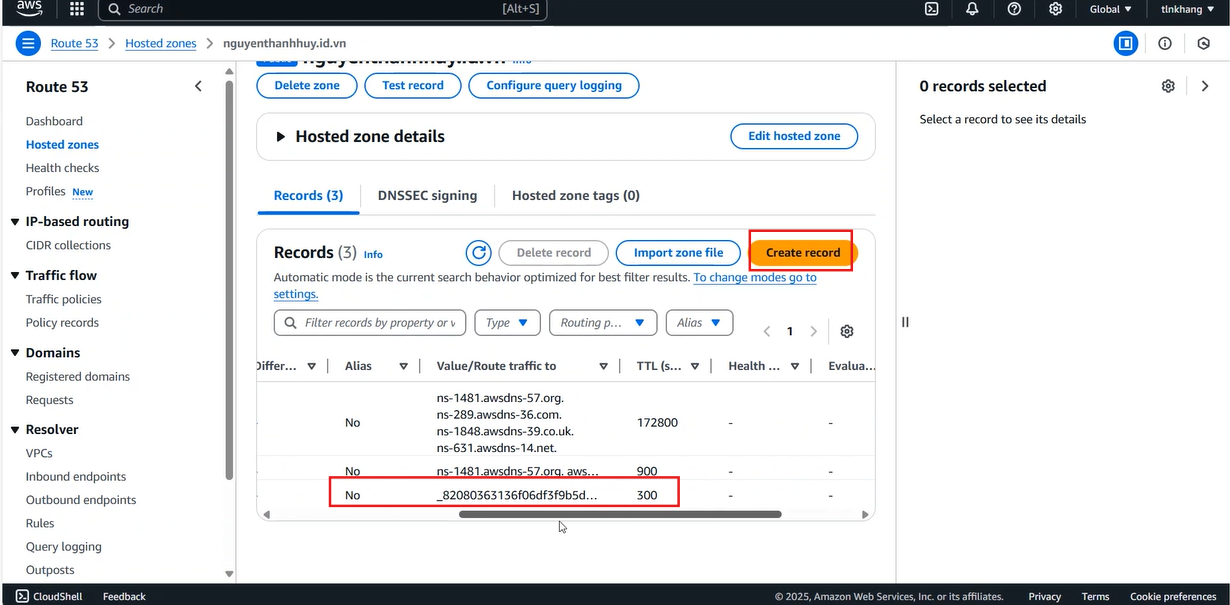Viewport: 1230px width, 605px height.
Task: Expand the details panel chevron arrow
Action: click(x=1205, y=86)
